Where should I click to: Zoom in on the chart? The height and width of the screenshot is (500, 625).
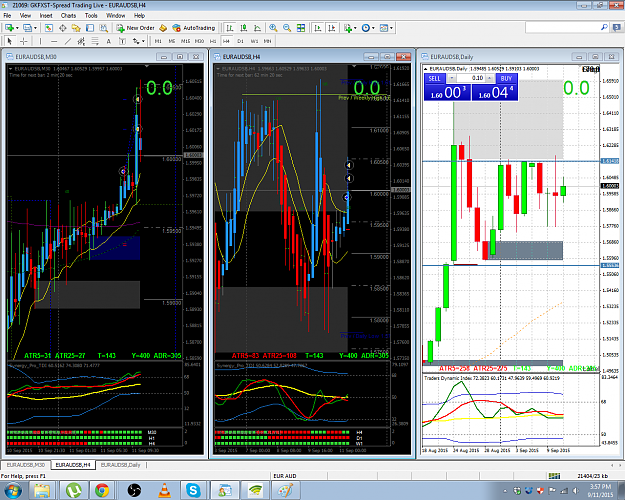(273, 28)
